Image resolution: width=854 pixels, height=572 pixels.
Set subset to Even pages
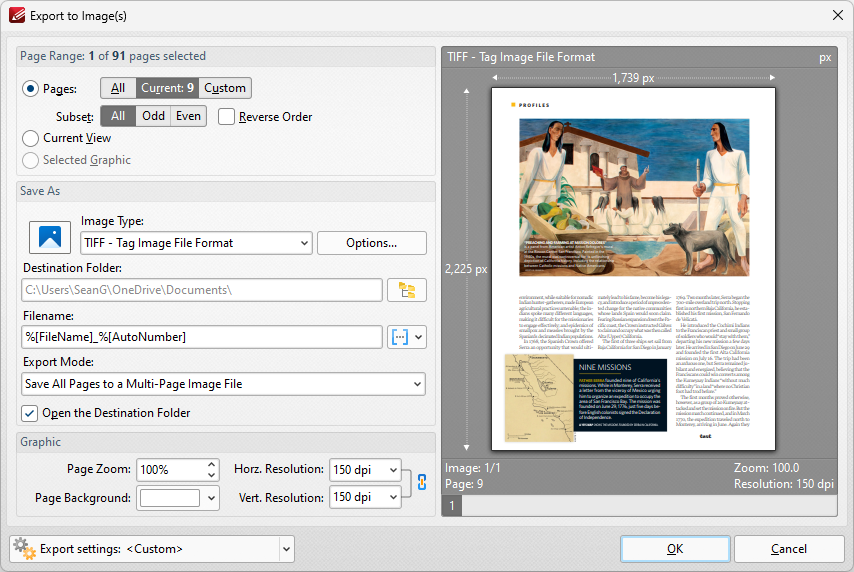188,116
